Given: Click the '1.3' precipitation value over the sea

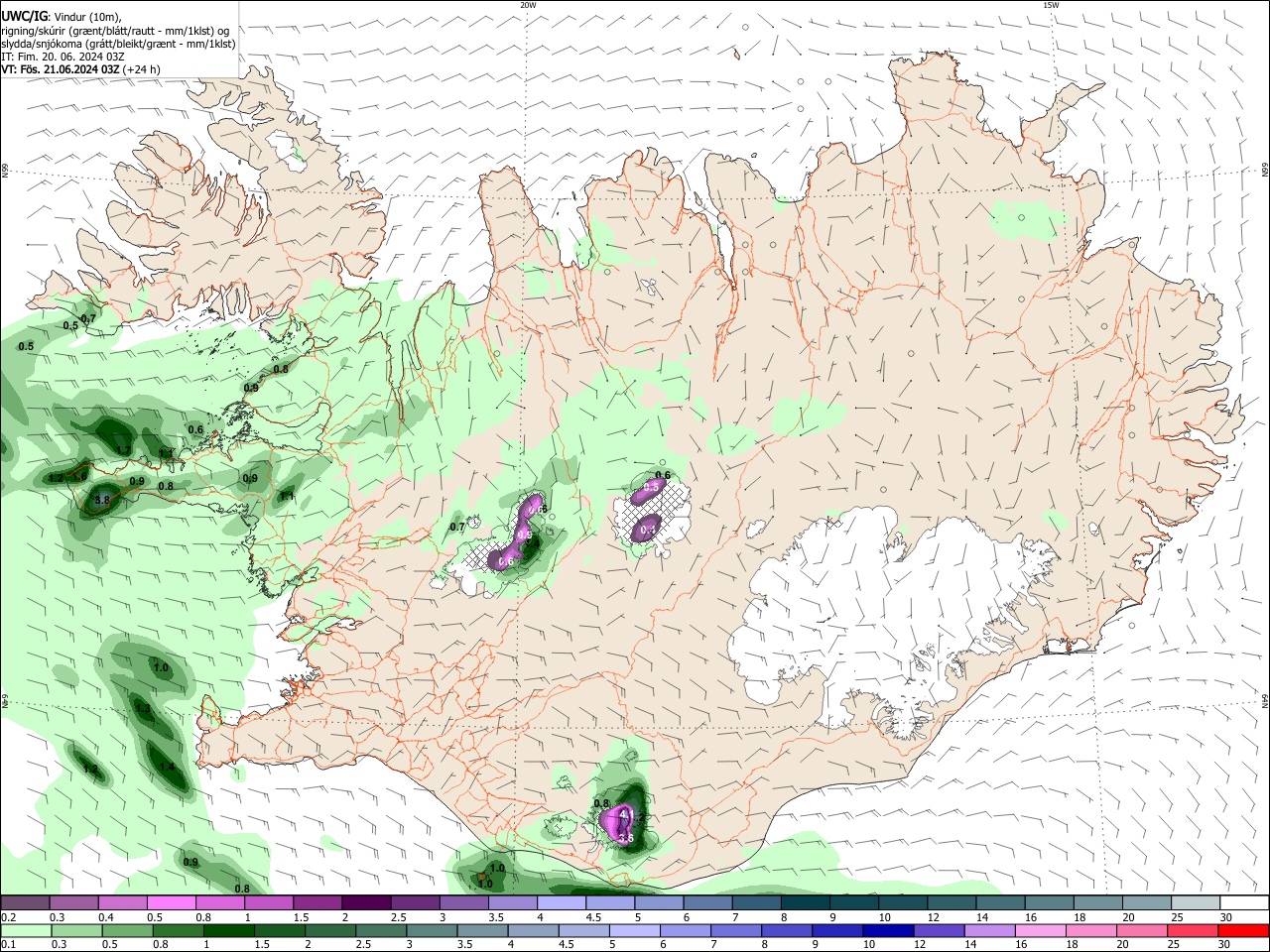Looking at the screenshot, I should 142,709.
